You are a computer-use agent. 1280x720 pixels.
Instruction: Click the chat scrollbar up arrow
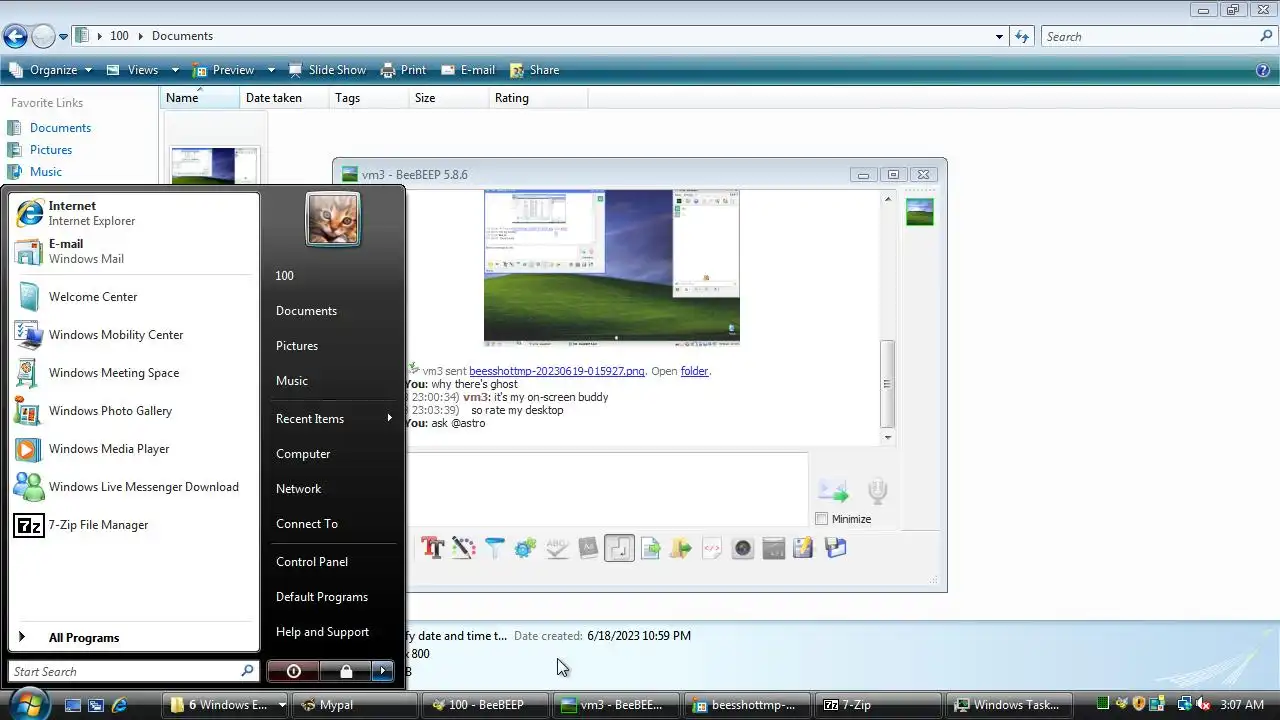[887, 199]
